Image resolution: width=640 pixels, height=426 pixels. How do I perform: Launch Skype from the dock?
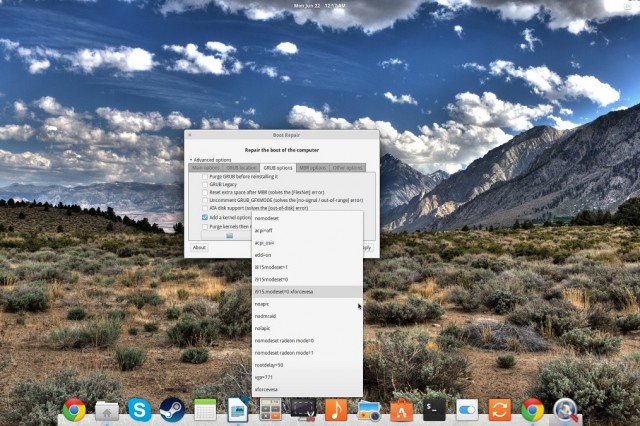pos(139,409)
